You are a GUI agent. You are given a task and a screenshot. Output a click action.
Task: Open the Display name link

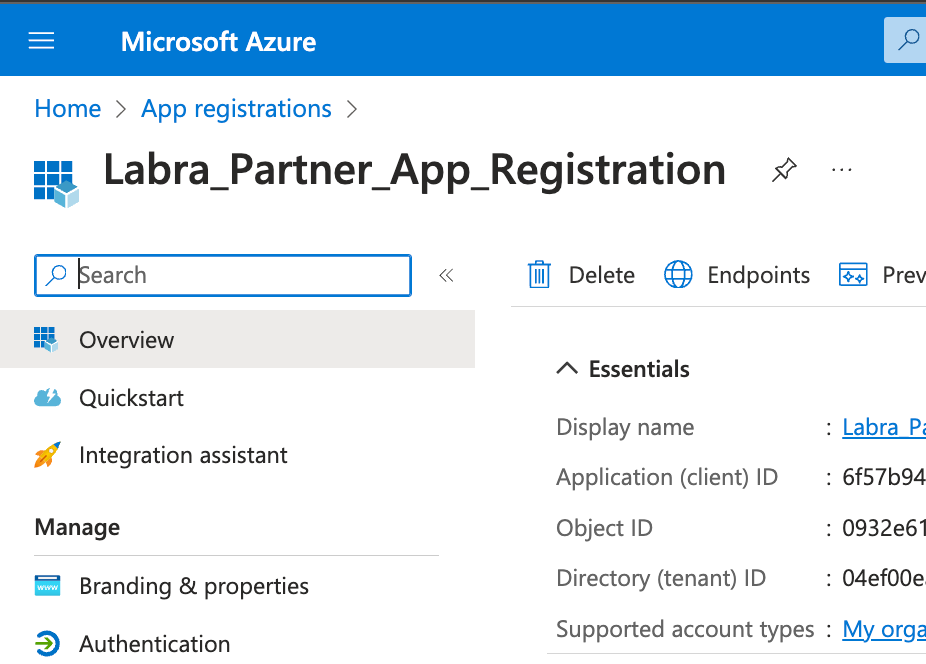(x=884, y=427)
